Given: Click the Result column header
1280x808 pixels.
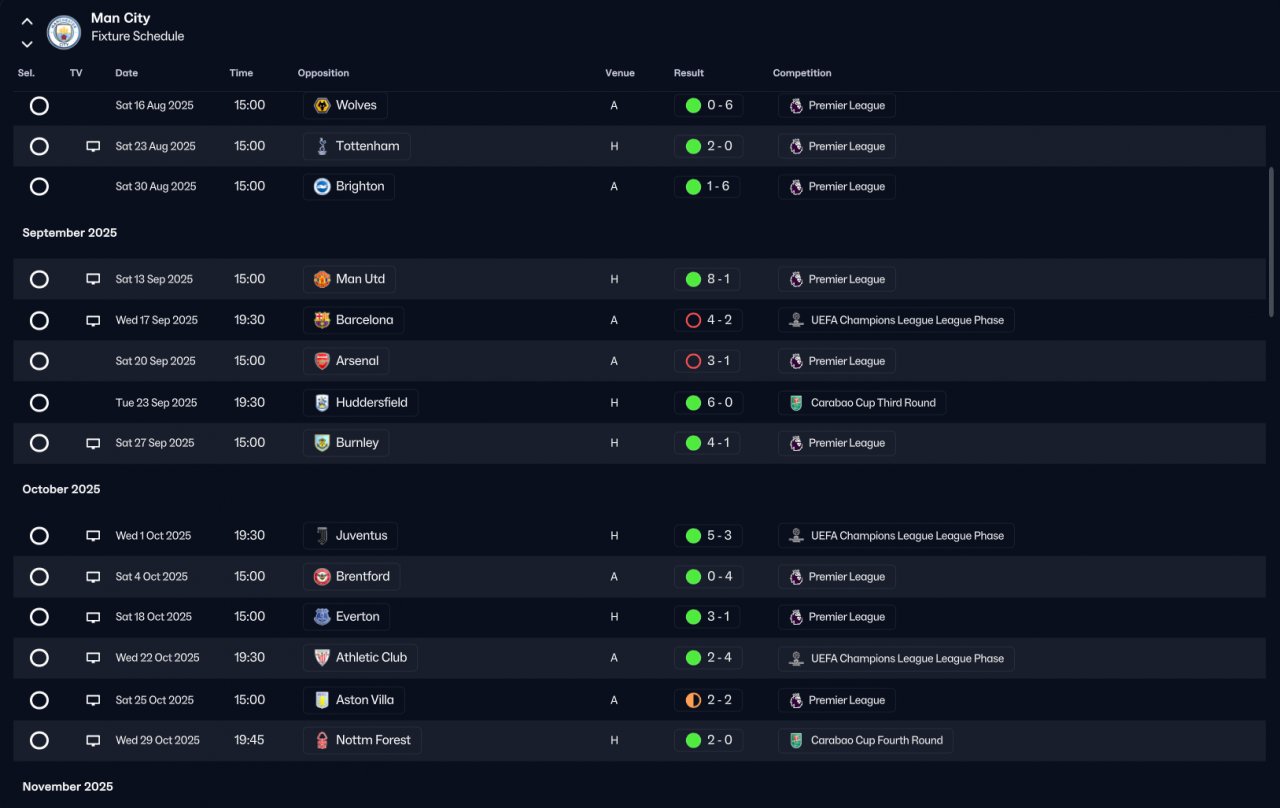Looking at the screenshot, I should (689, 73).
